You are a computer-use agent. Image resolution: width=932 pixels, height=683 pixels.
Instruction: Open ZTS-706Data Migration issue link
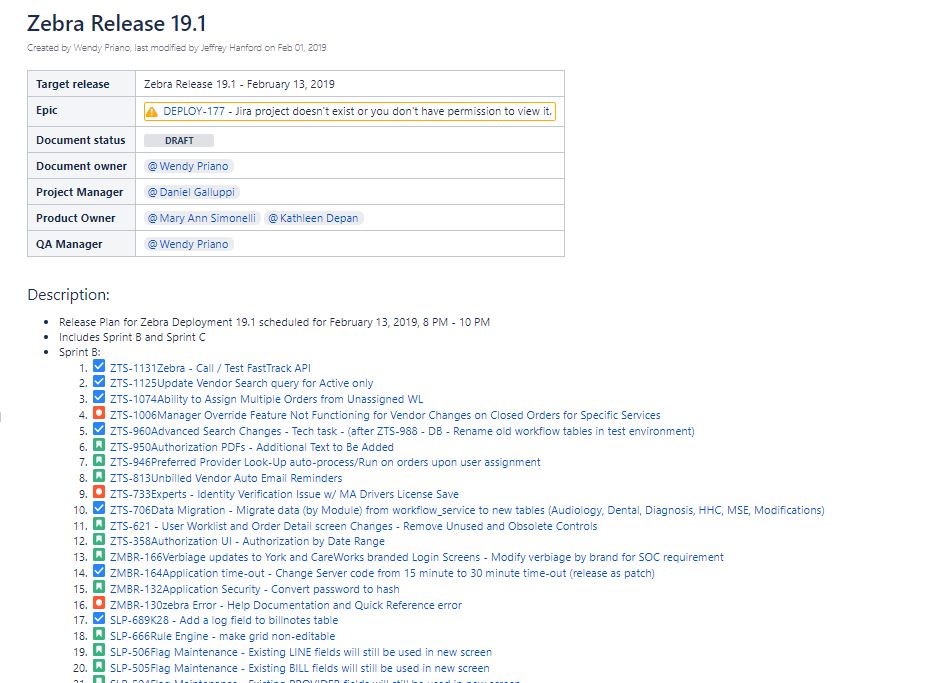point(467,510)
